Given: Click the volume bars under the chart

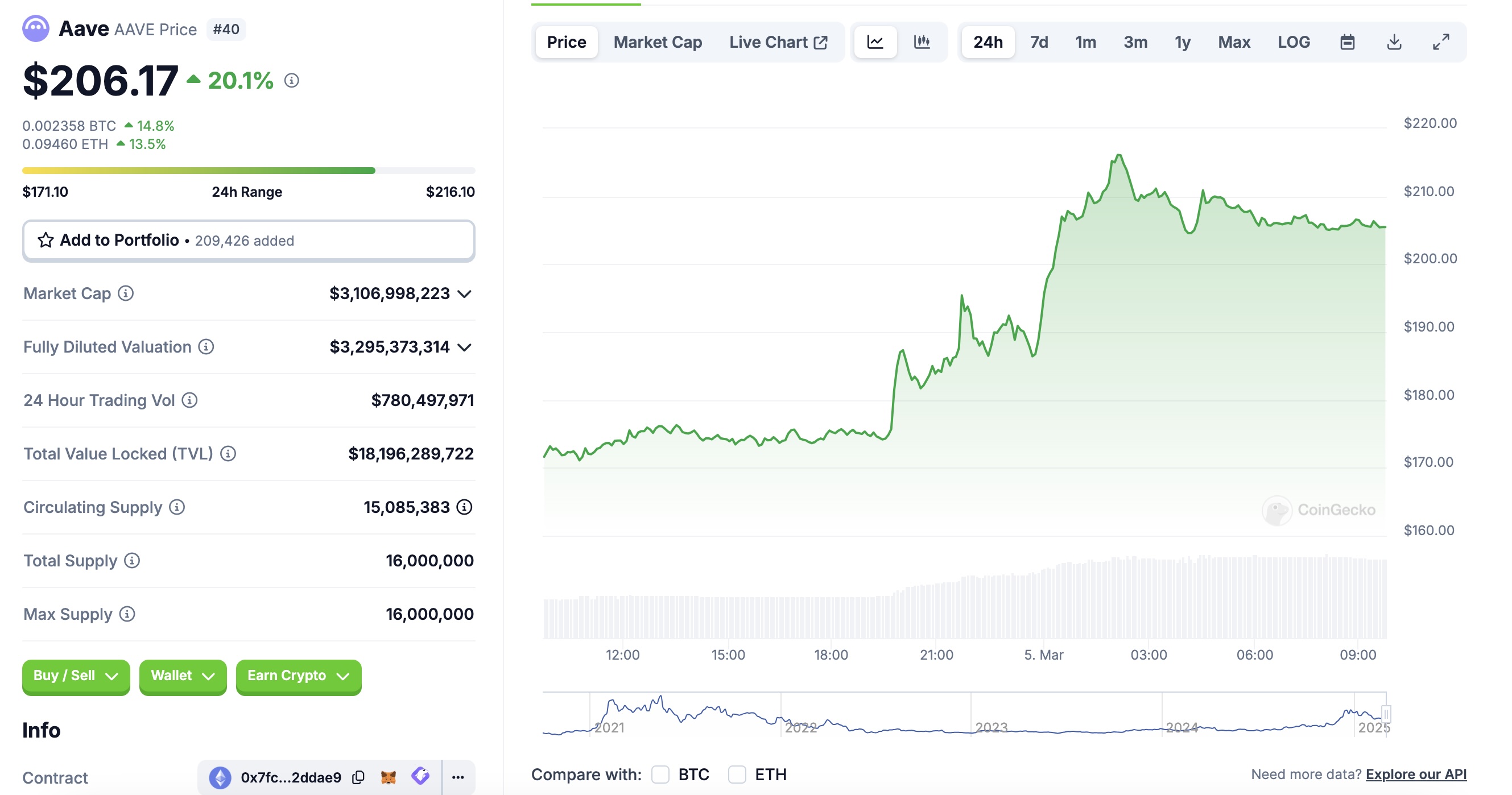Looking at the screenshot, I should [964, 598].
